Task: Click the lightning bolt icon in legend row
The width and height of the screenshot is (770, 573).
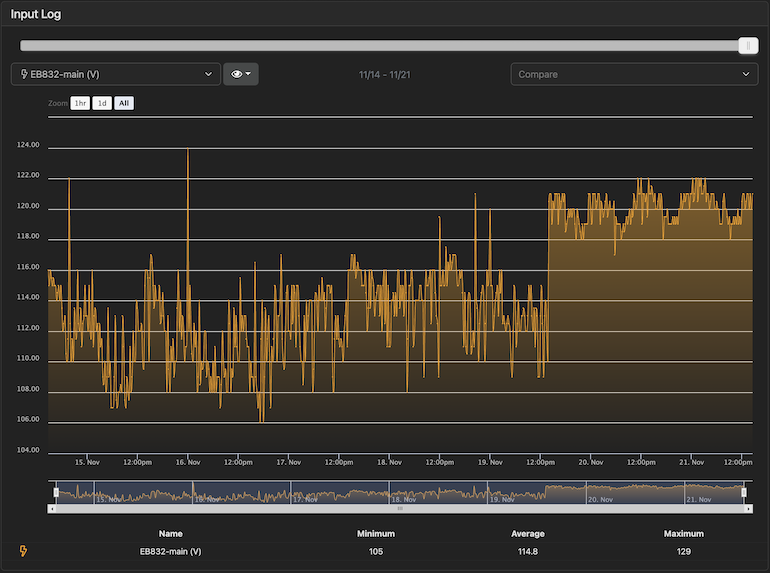Action: (23, 551)
